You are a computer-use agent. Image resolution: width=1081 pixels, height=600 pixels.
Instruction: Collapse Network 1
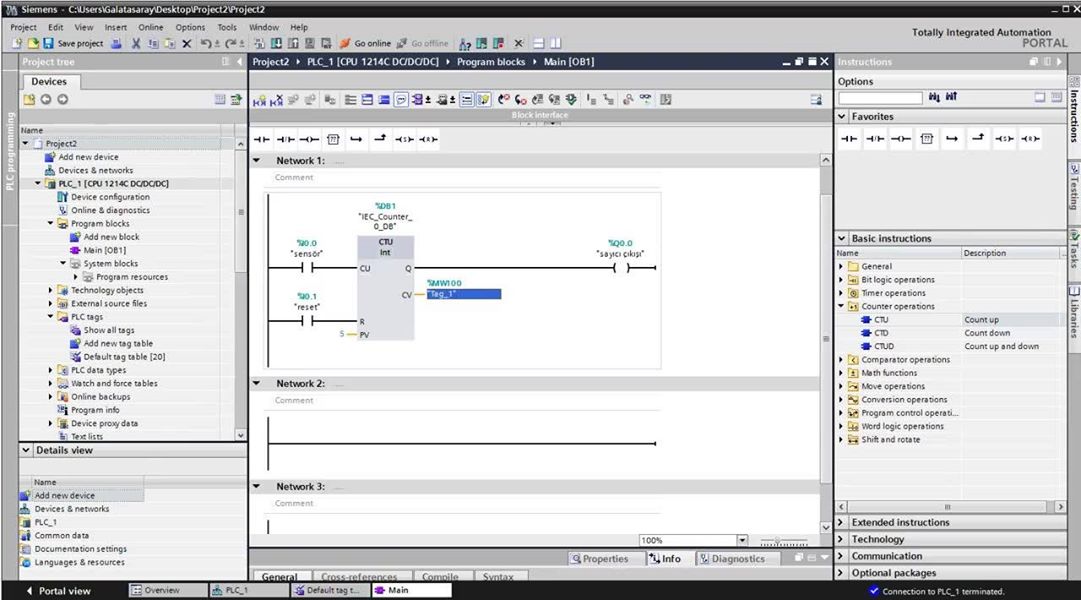[x=256, y=161]
